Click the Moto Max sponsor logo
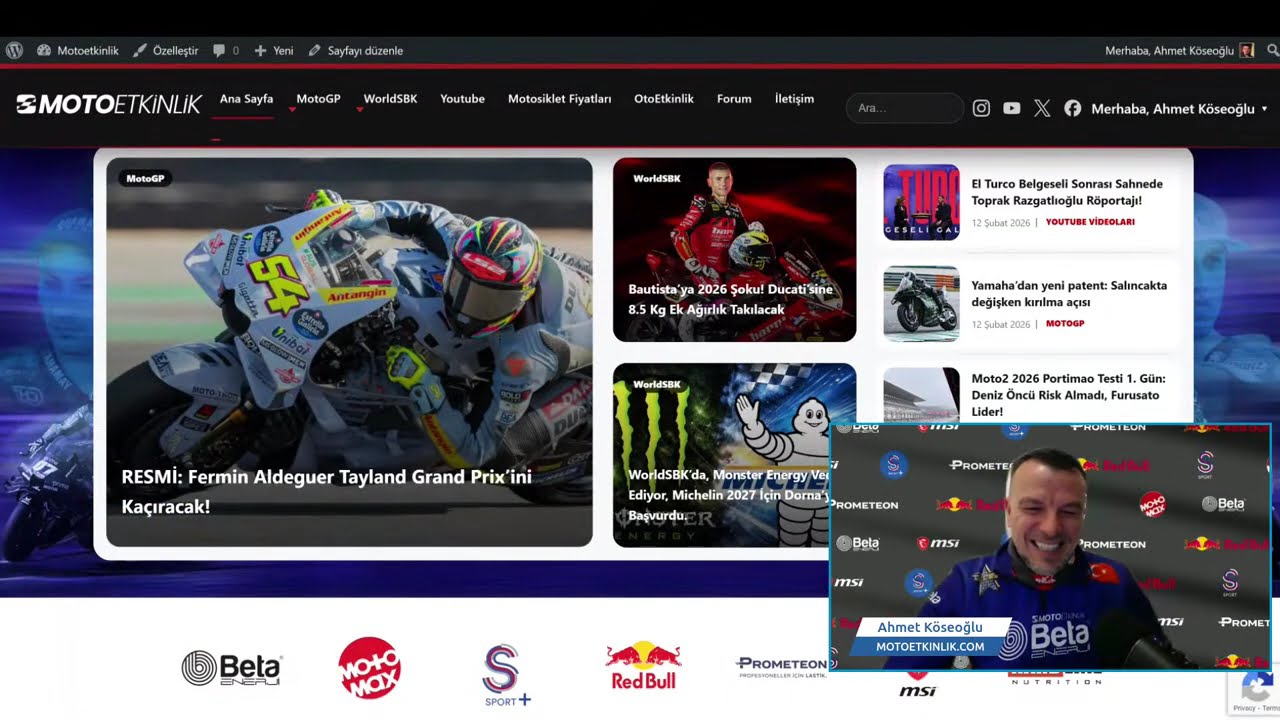Screen dimensions: 1280x720 click(369, 668)
